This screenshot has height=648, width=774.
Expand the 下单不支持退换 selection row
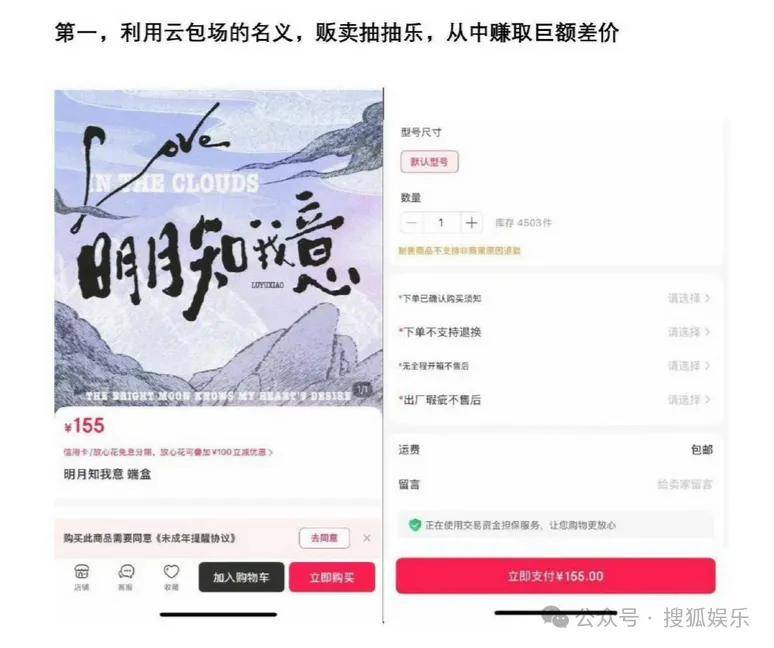point(555,332)
